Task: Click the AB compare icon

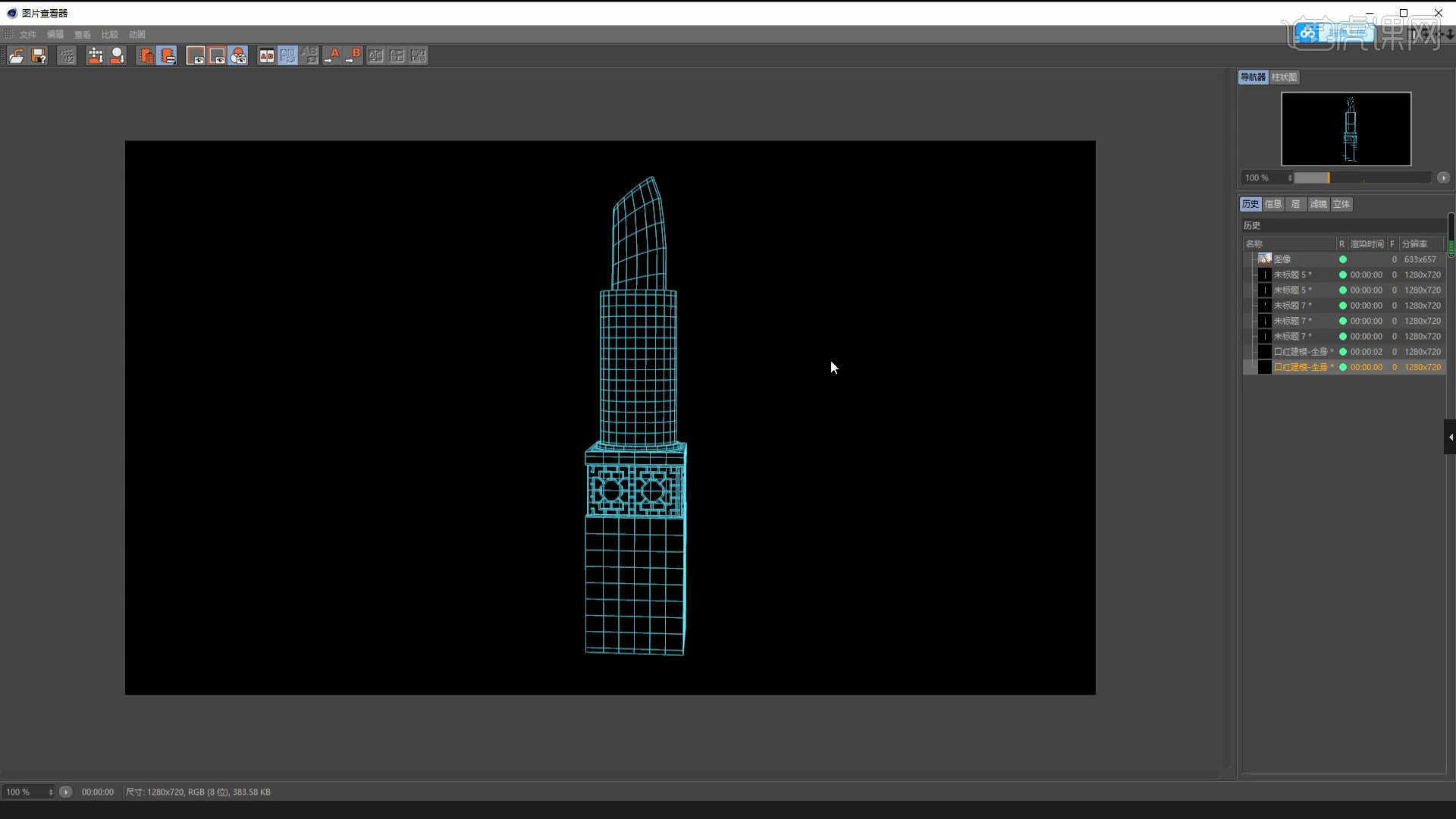Action: click(x=266, y=55)
